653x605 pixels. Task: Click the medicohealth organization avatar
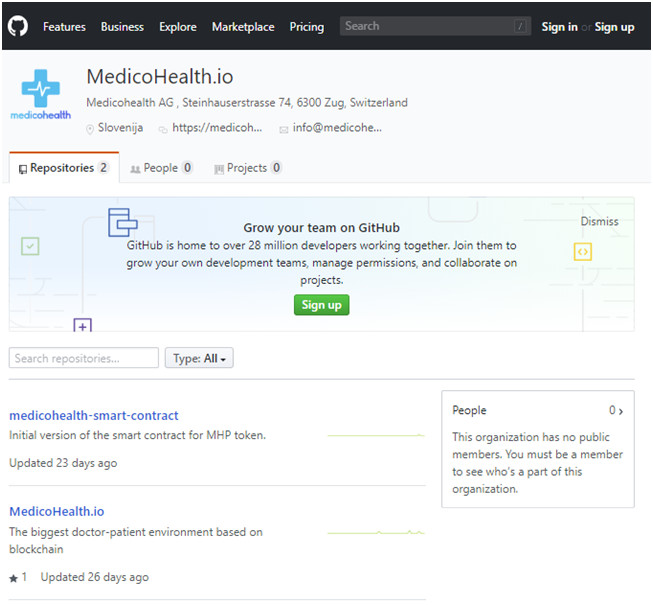tap(40, 94)
